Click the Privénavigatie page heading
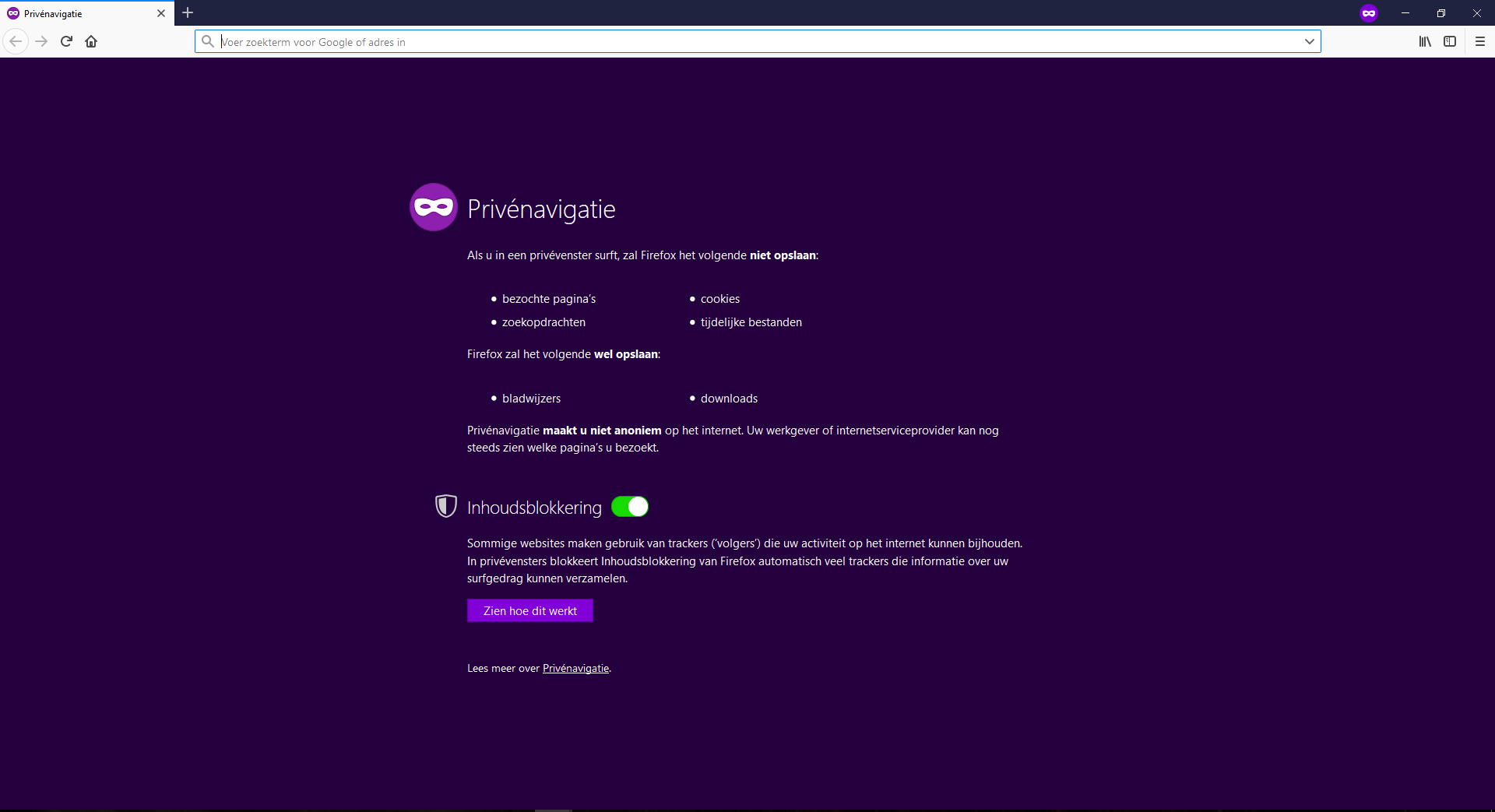This screenshot has width=1495, height=812. coord(541,209)
